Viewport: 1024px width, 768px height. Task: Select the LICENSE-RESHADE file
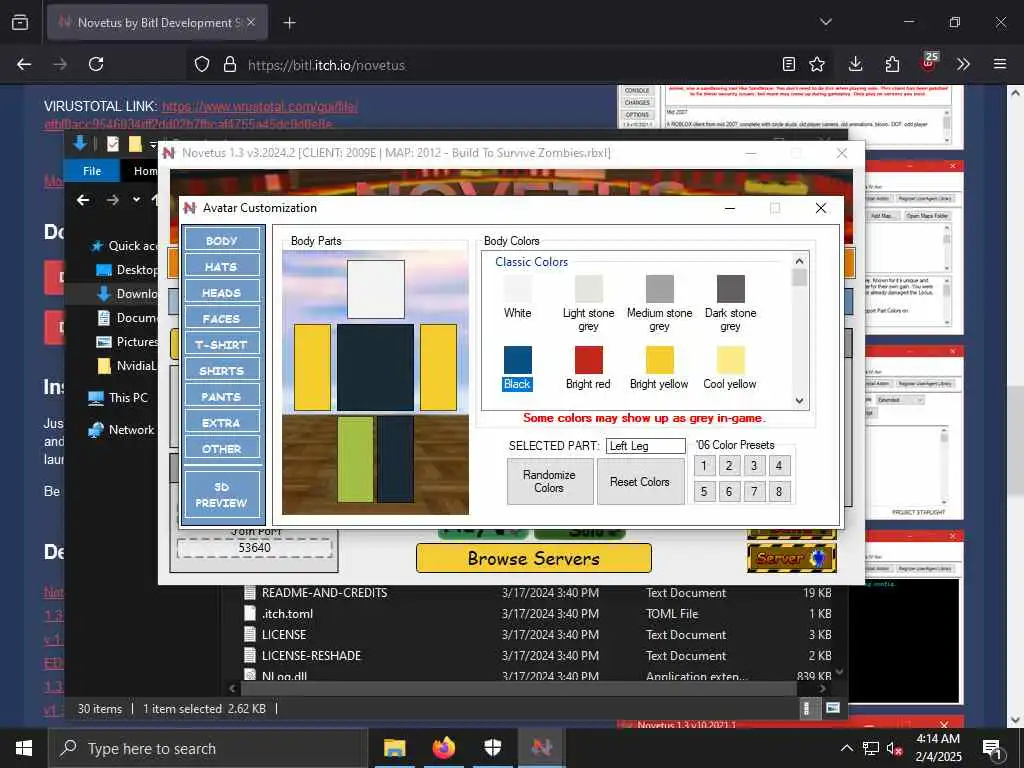(x=312, y=656)
